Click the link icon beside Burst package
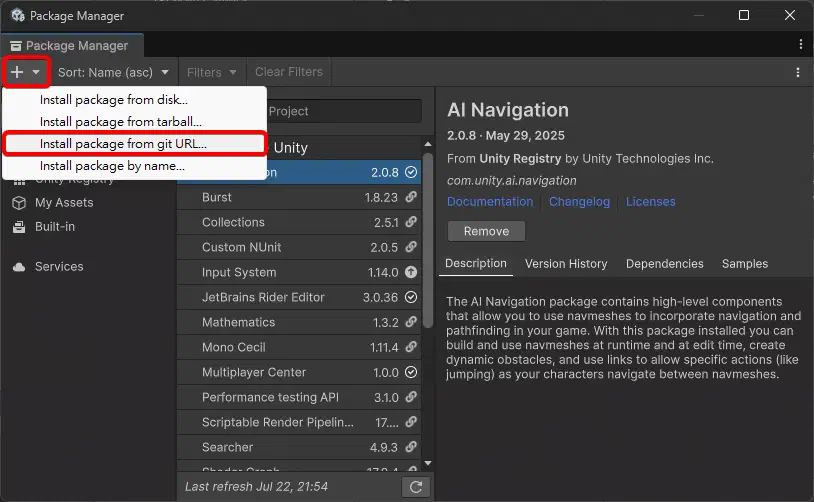814x502 pixels. tap(411, 197)
